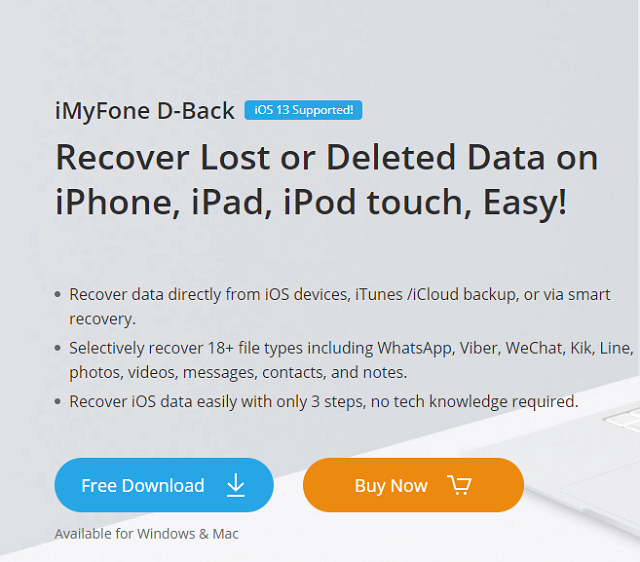Select the iMyFone D-Back product title

tap(145, 111)
